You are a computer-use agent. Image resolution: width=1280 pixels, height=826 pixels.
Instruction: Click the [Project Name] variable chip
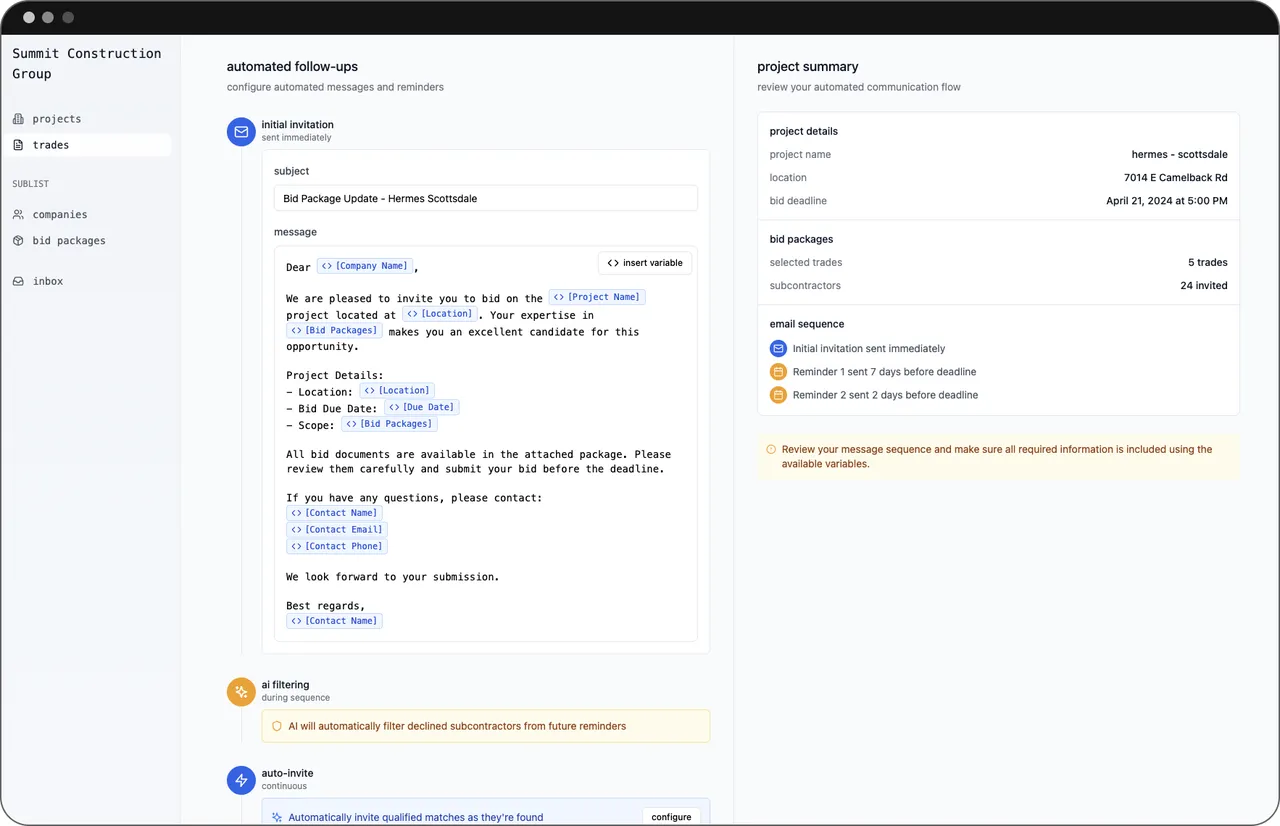[597, 297]
